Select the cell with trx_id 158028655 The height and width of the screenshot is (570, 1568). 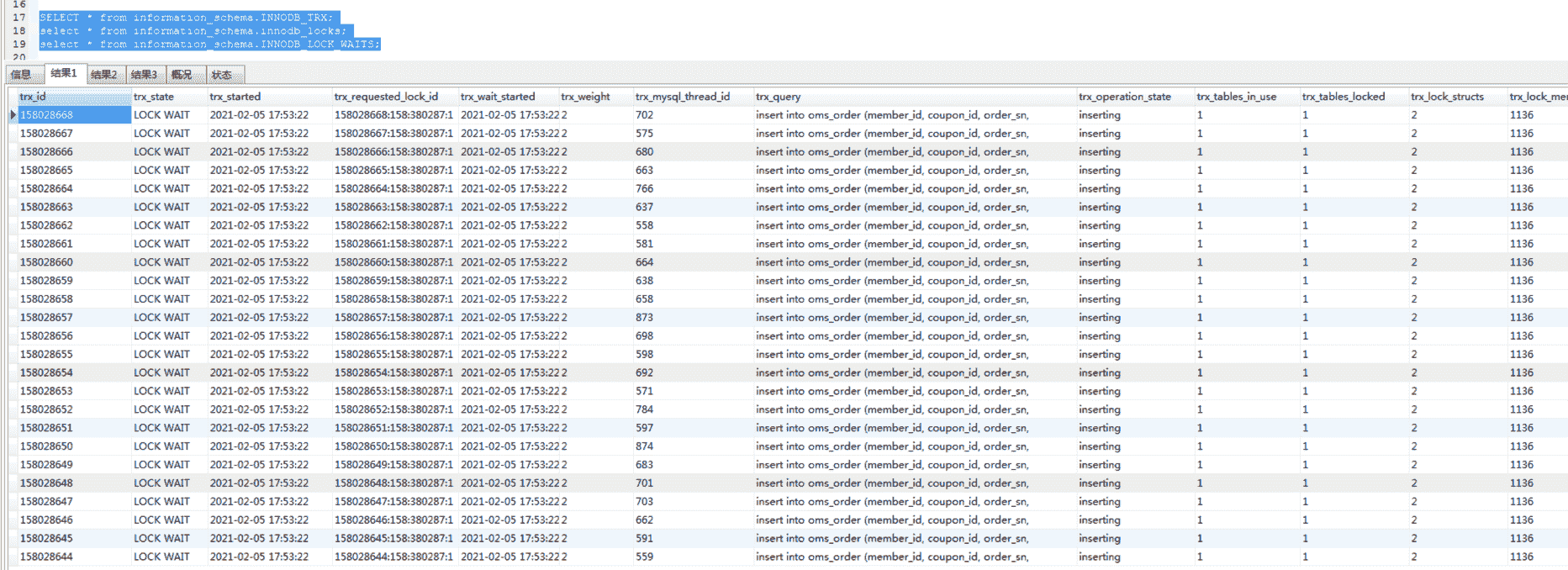point(74,355)
